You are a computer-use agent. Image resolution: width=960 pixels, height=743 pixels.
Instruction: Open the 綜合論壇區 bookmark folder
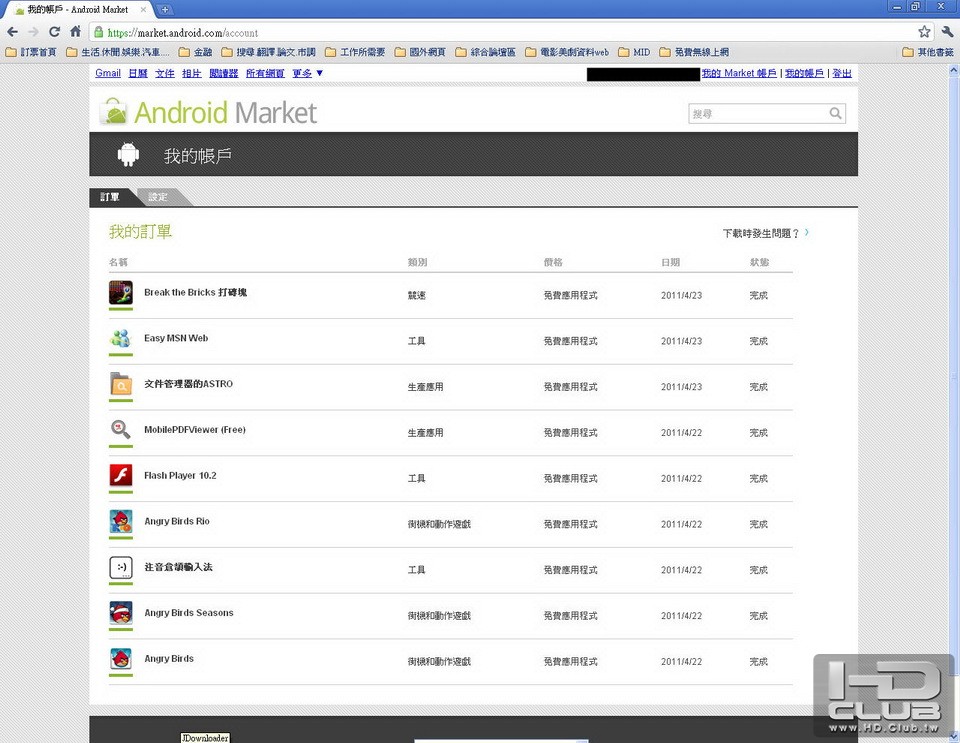[486, 52]
